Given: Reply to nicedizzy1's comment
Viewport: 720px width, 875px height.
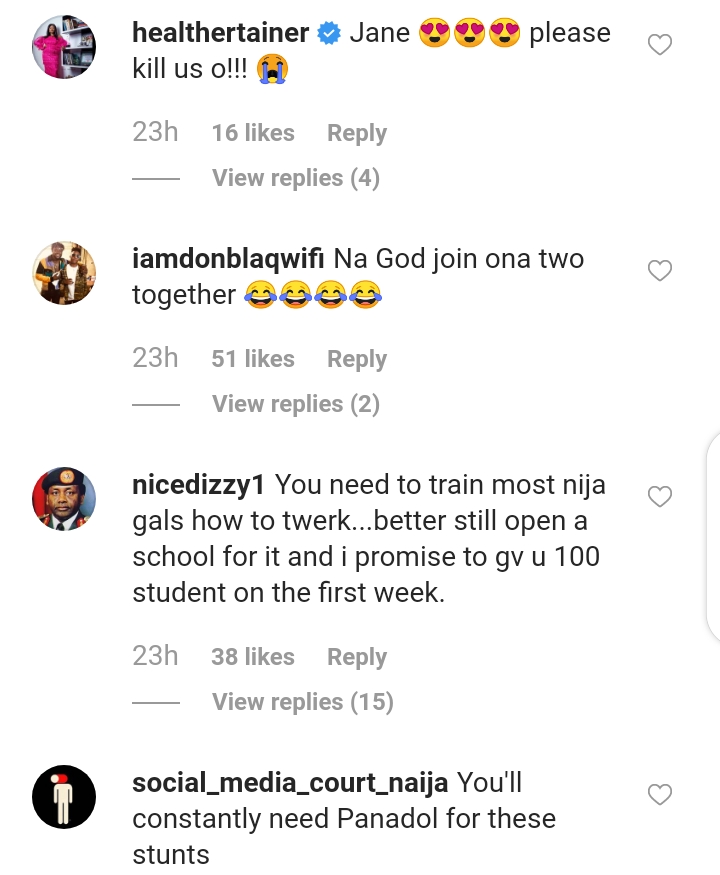Looking at the screenshot, I should coord(357,657).
